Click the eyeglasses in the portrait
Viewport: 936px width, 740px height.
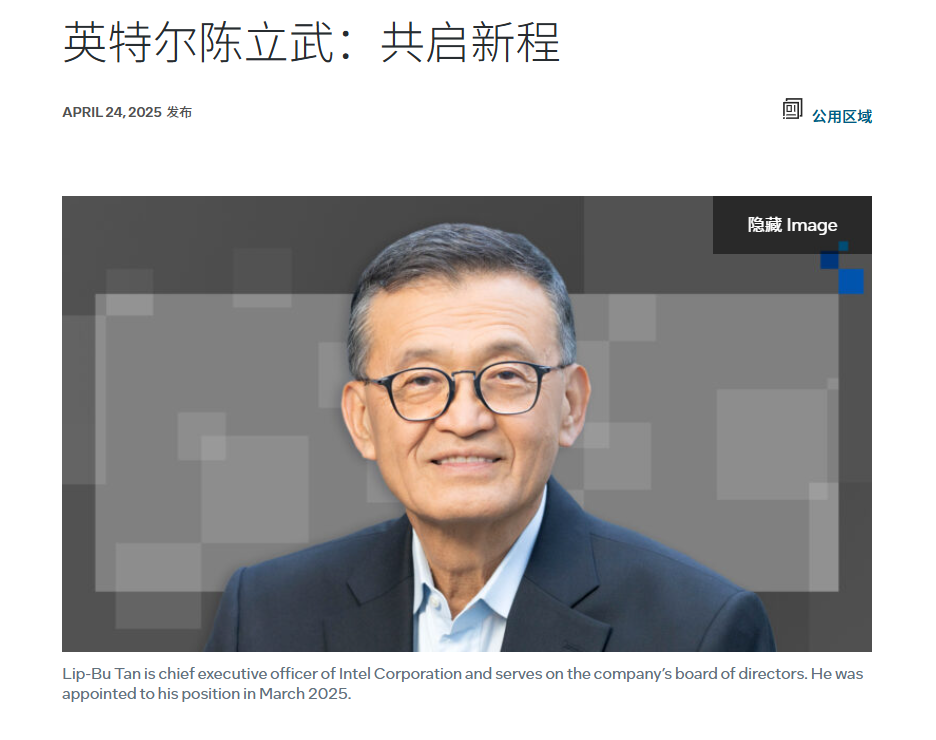[x=461, y=390]
